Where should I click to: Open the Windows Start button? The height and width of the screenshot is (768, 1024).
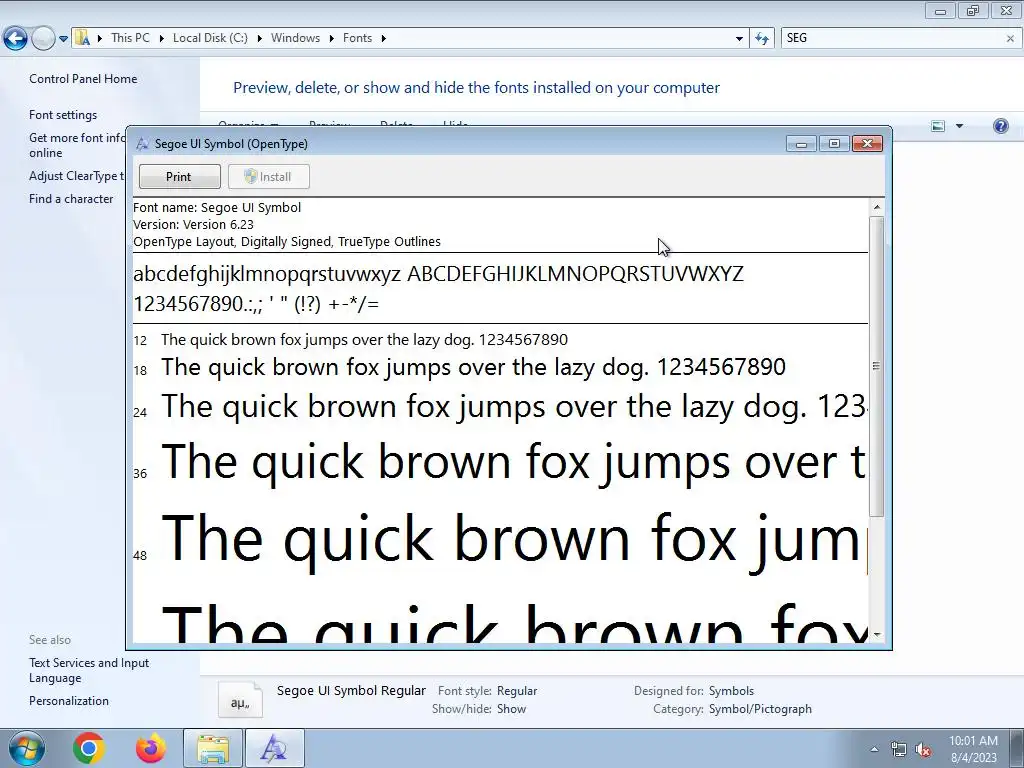tap(26, 748)
